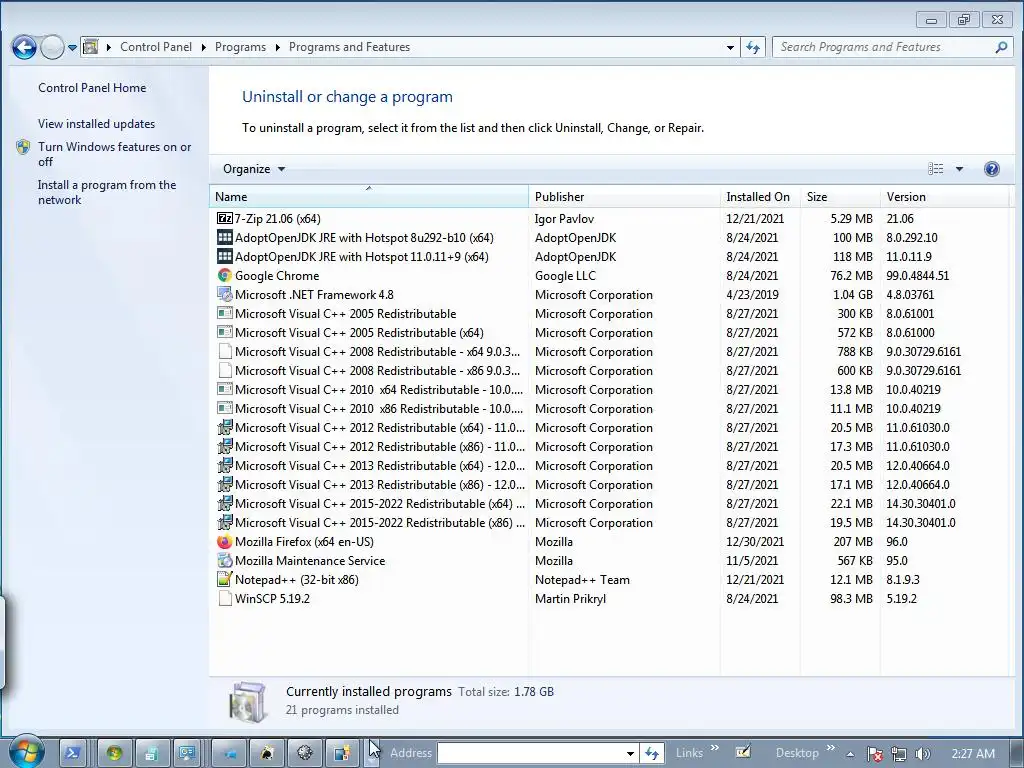Select the Microsoft Visual C++ 2013 Redistributable (x86) row
The image size is (1024, 768).
click(611, 485)
